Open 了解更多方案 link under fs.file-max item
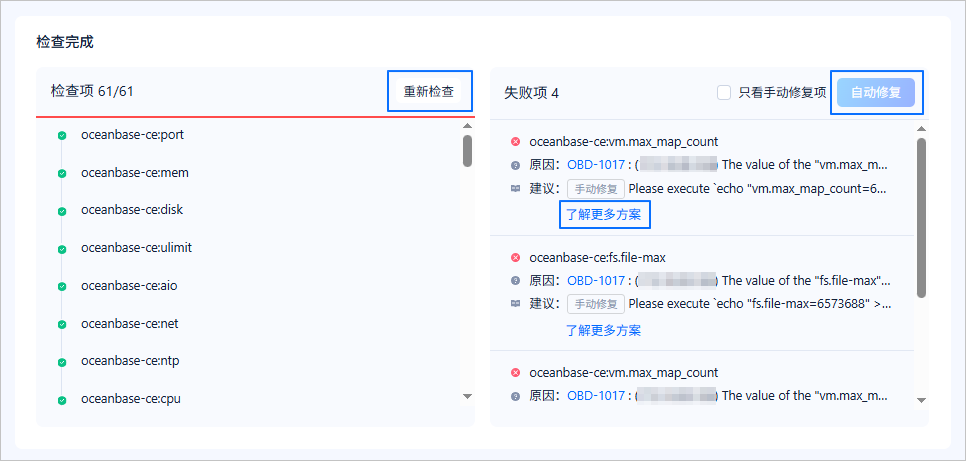 click(x=603, y=330)
